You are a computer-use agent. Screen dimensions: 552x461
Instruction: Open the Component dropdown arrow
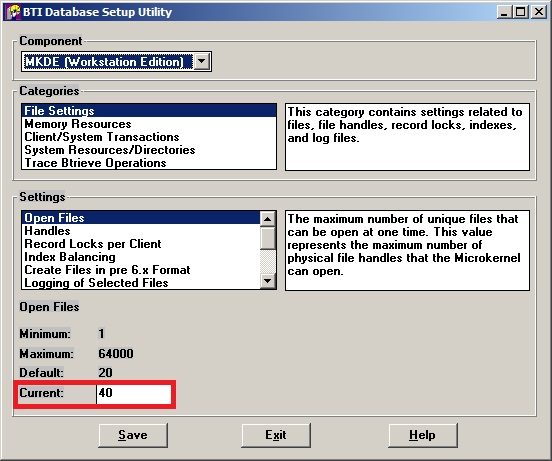pos(202,62)
